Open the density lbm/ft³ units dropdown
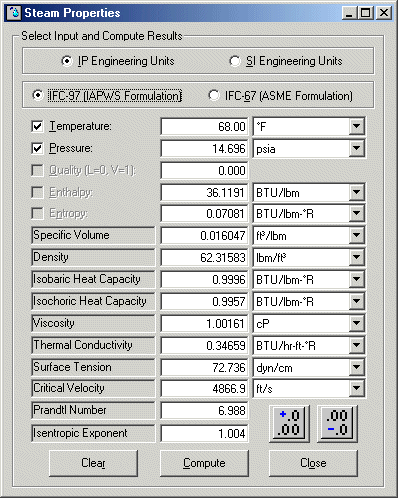Viewport: 398px width, 498px height. click(x=356, y=257)
